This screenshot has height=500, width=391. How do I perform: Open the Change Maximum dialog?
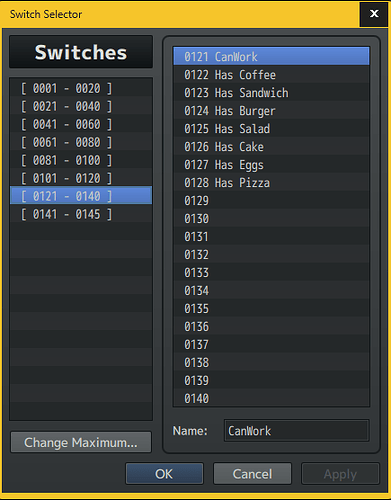tap(81, 442)
